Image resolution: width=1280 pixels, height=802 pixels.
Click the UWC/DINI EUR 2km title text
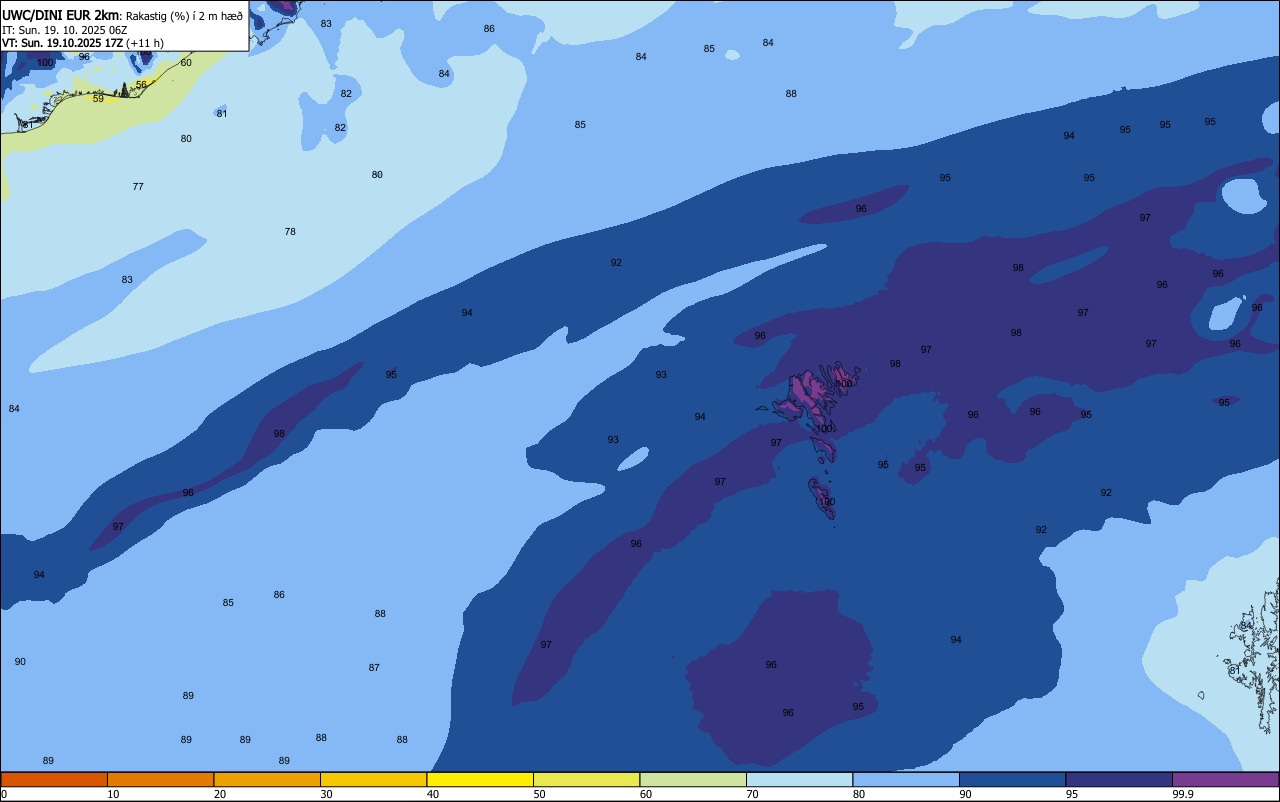click(x=61, y=15)
